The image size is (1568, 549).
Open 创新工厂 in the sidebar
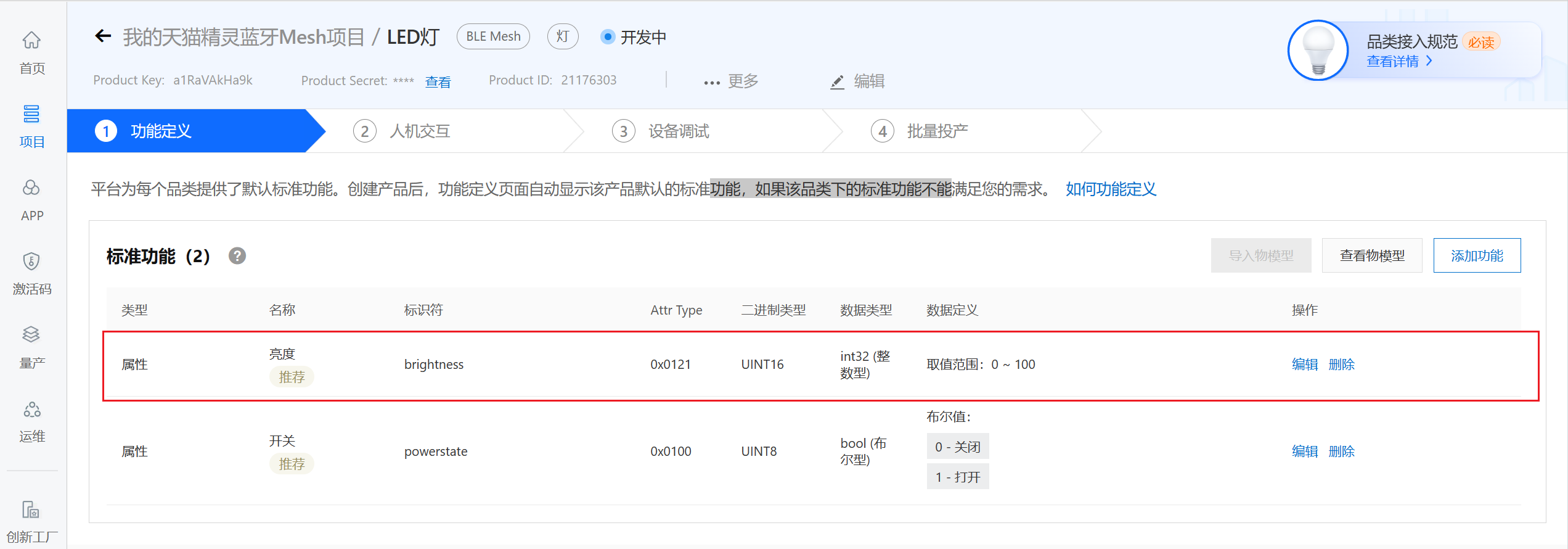(x=31, y=511)
